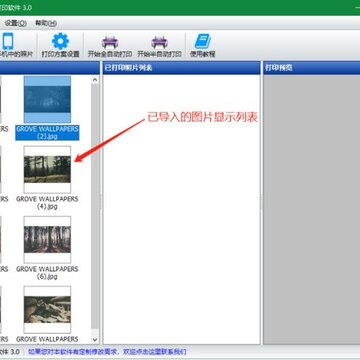Click the image list vertical scrollbar track

(95, 210)
